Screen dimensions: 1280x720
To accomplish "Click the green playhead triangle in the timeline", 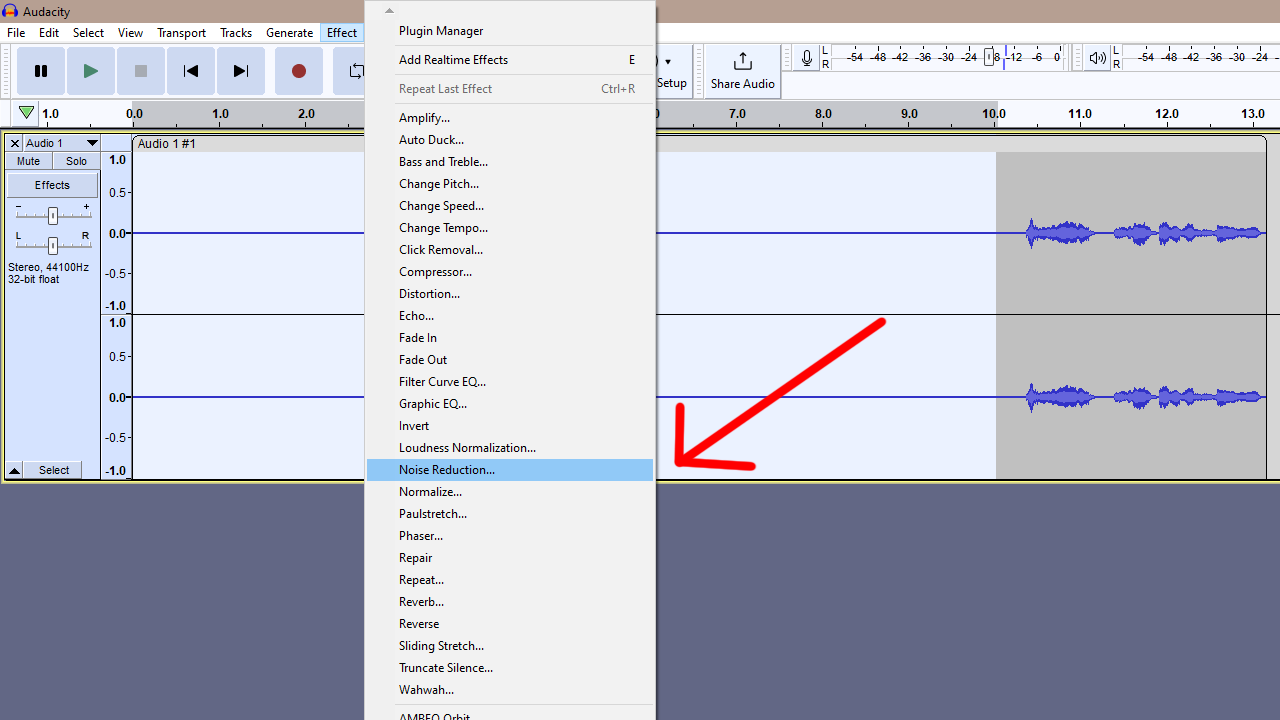I will (26, 113).
